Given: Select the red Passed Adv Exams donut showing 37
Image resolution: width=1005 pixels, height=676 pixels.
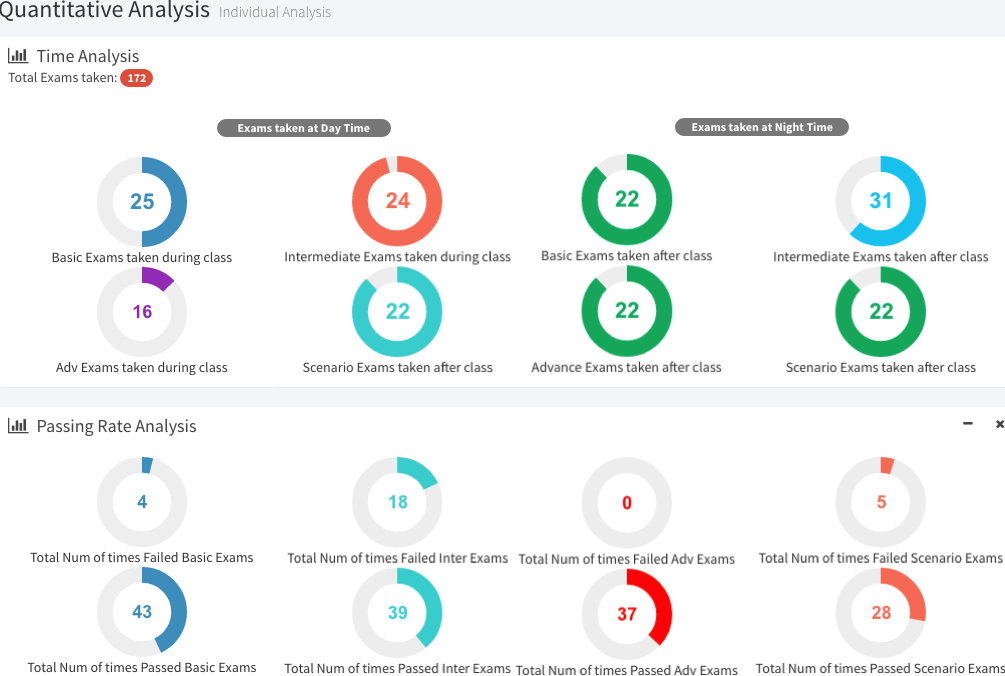Looking at the screenshot, I should [x=627, y=614].
